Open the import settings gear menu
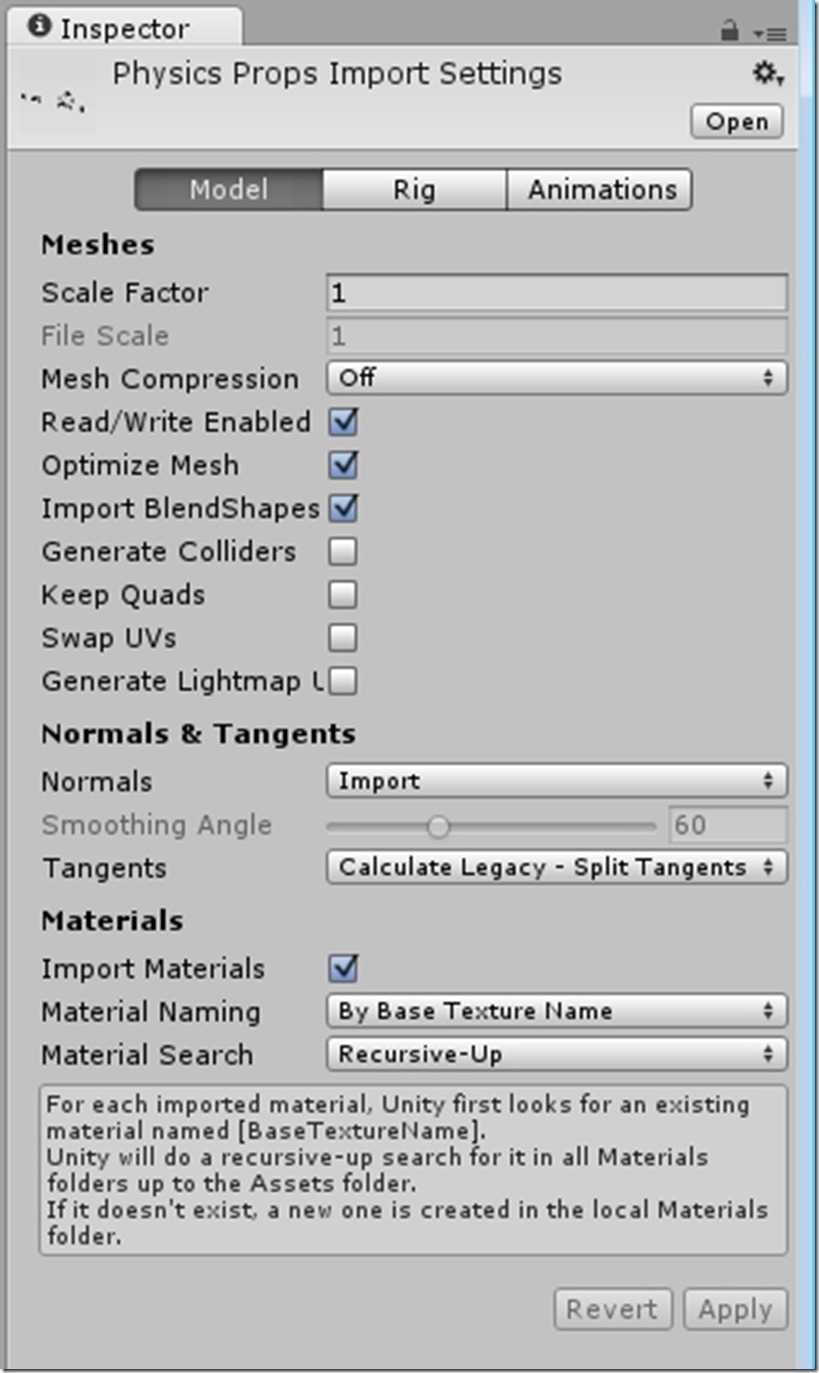 767,73
